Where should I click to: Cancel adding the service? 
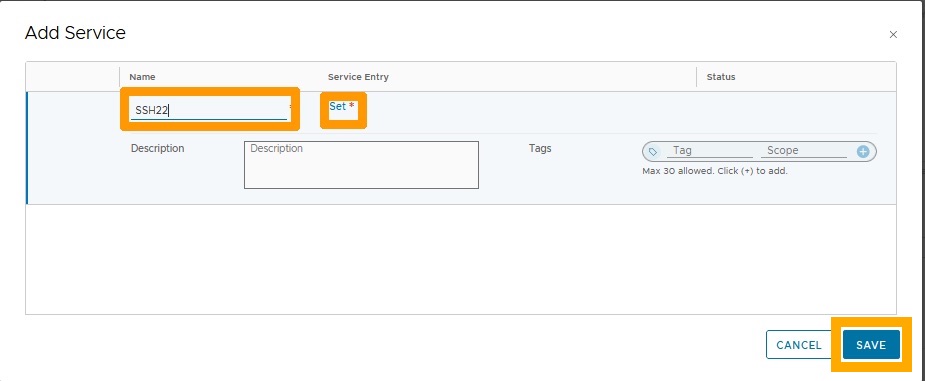(x=799, y=345)
